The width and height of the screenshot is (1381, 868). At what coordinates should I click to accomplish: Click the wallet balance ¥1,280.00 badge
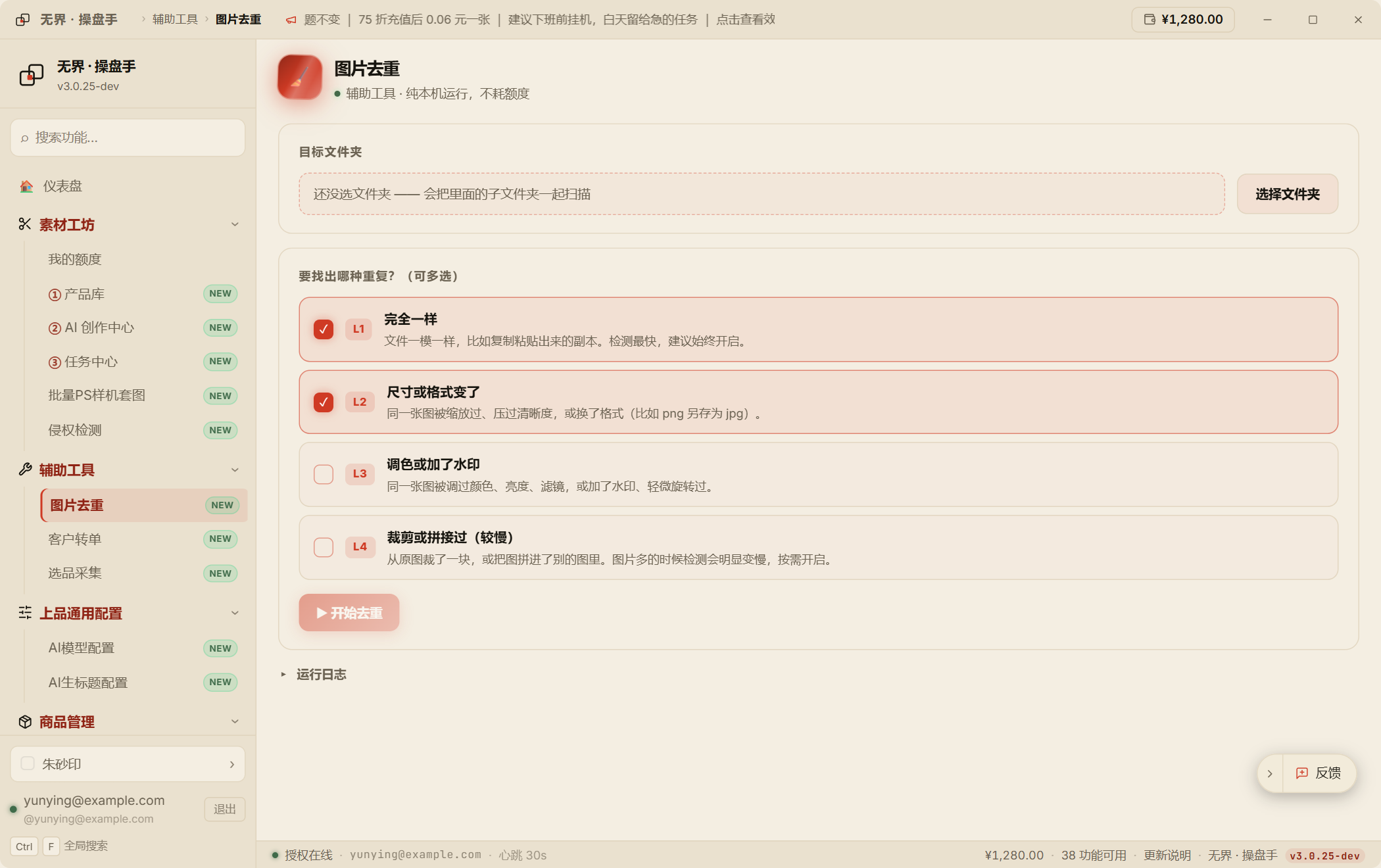tap(1182, 20)
